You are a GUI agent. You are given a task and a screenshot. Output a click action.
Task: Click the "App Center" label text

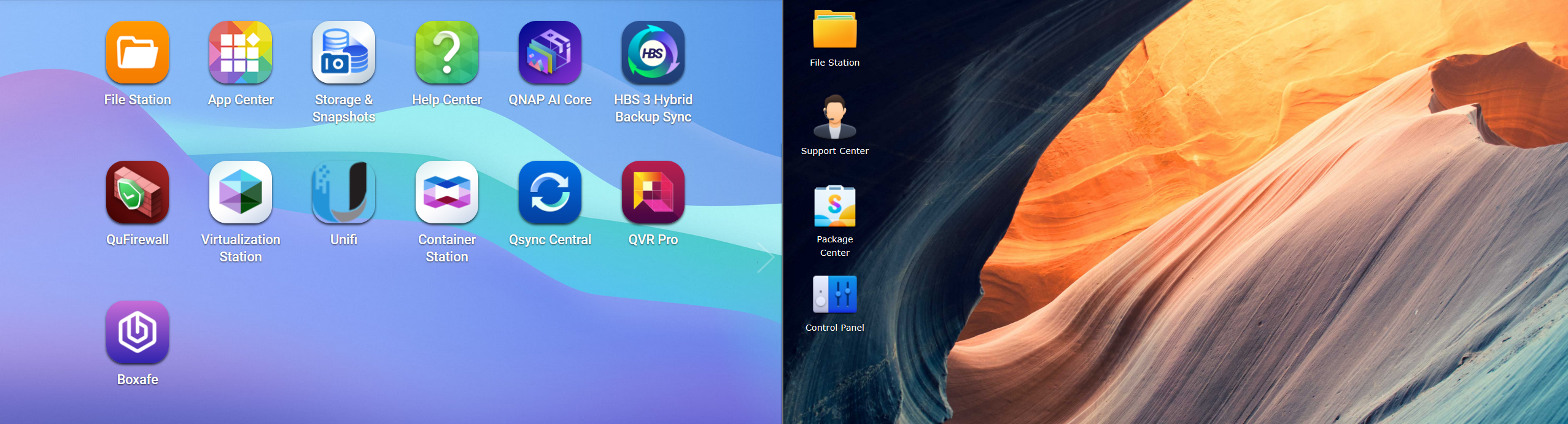point(241,100)
